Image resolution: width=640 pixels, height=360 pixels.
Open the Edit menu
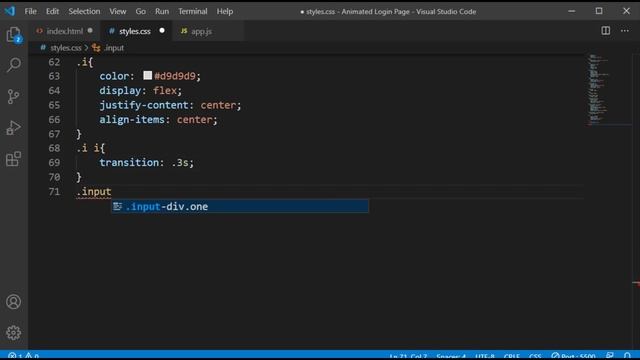52,11
